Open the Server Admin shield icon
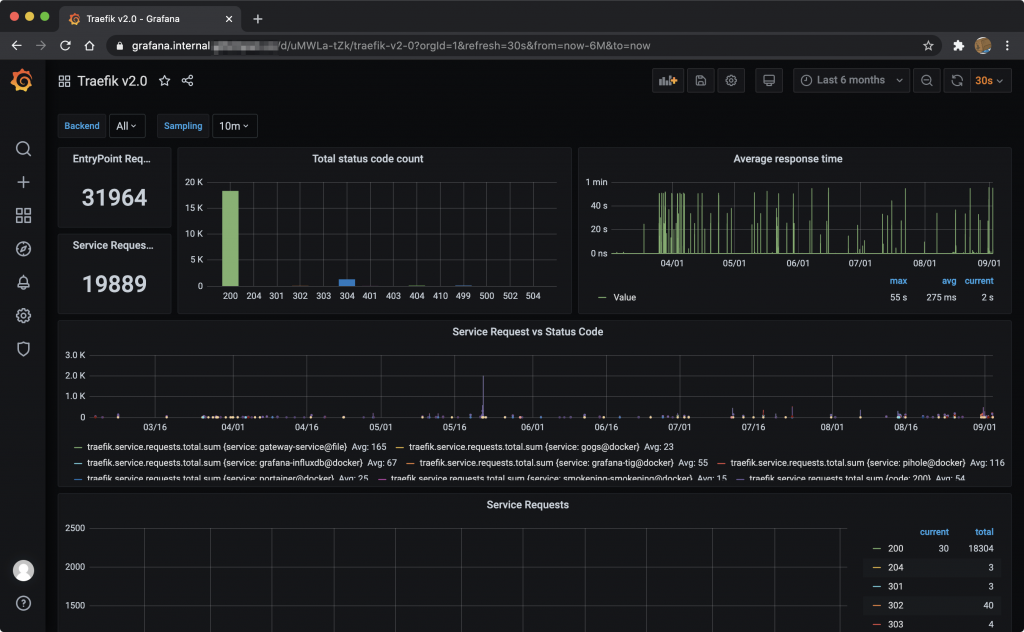This screenshot has height=632, width=1024. [23, 349]
